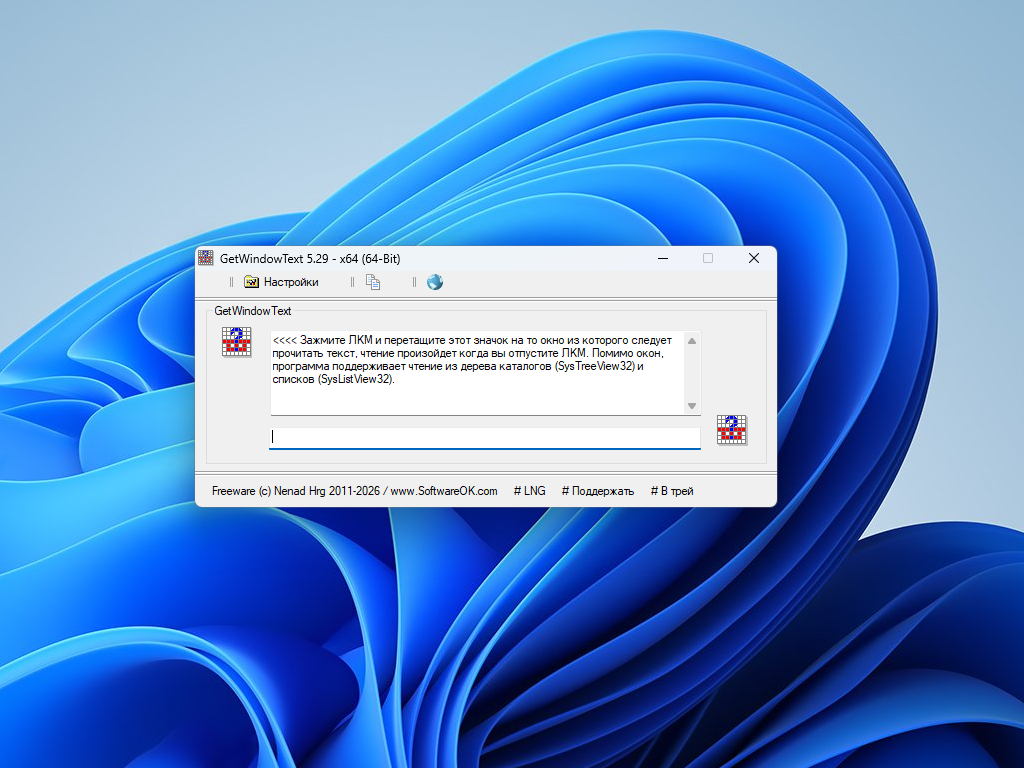
Task: Close the GetWindowText window
Action: (754, 258)
